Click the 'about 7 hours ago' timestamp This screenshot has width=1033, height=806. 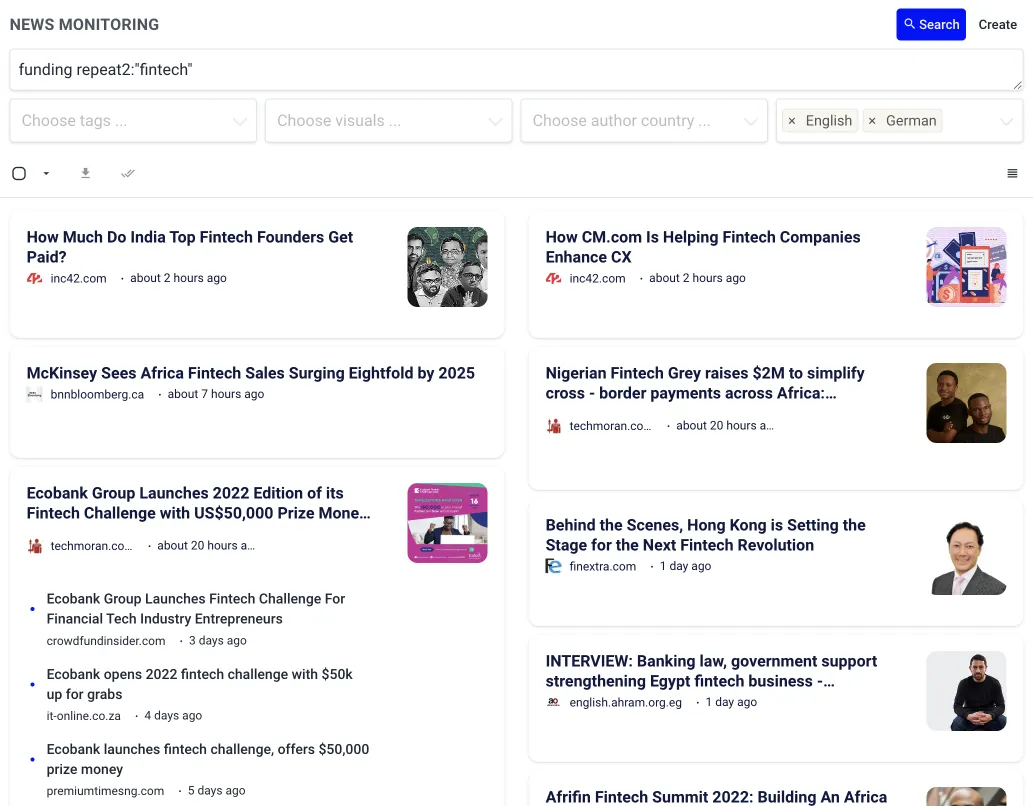pos(215,394)
